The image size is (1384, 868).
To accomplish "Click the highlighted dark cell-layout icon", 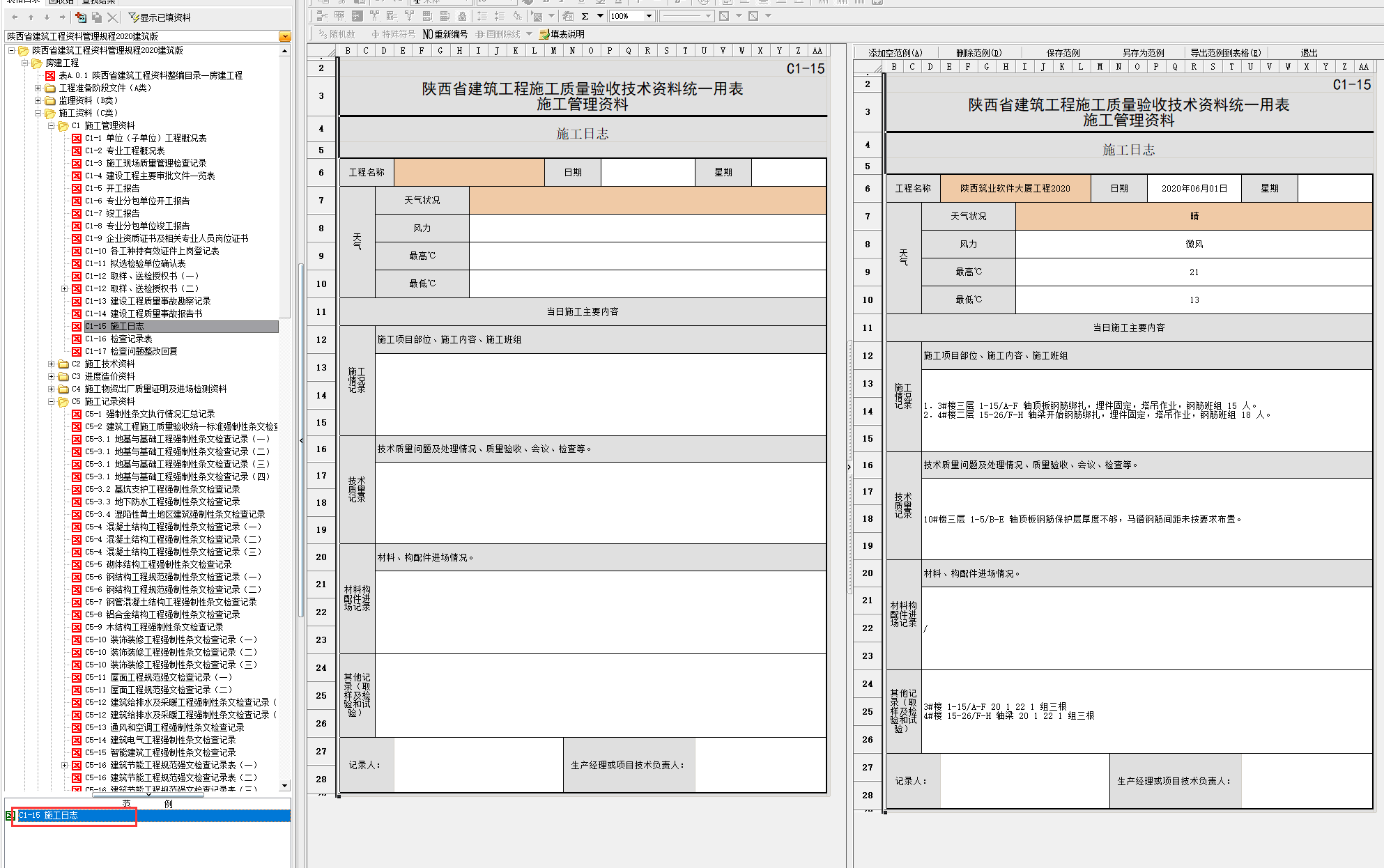I will point(357,16).
